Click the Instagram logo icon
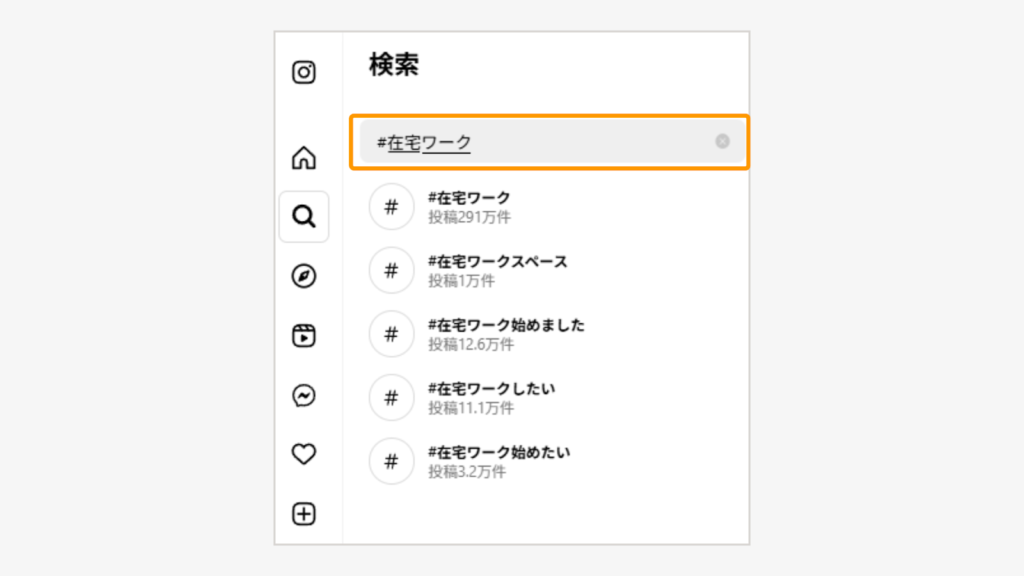The image size is (1024, 576). pos(304,72)
